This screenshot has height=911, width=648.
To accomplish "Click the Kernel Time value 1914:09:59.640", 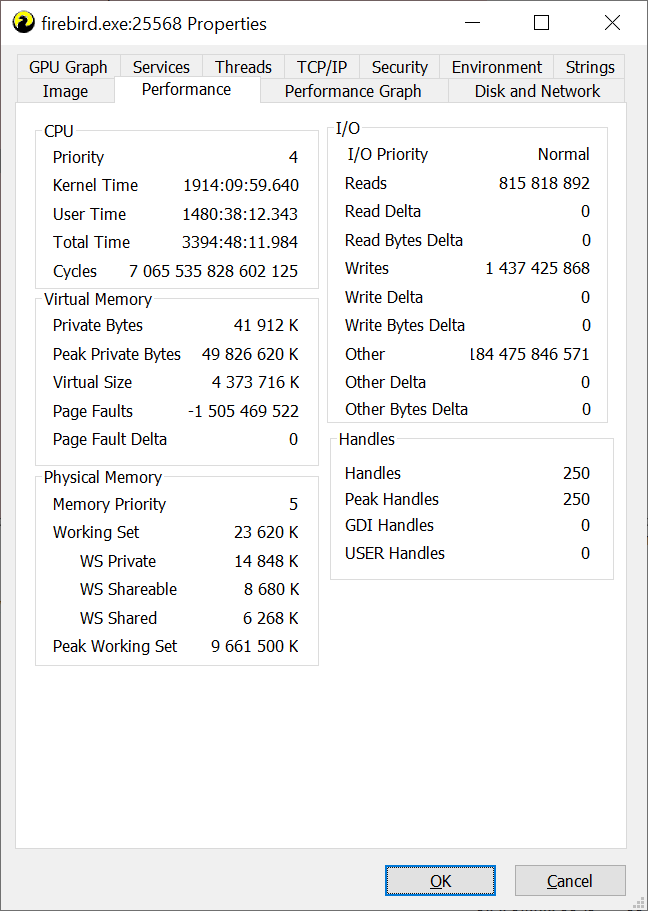I will click(241, 185).
